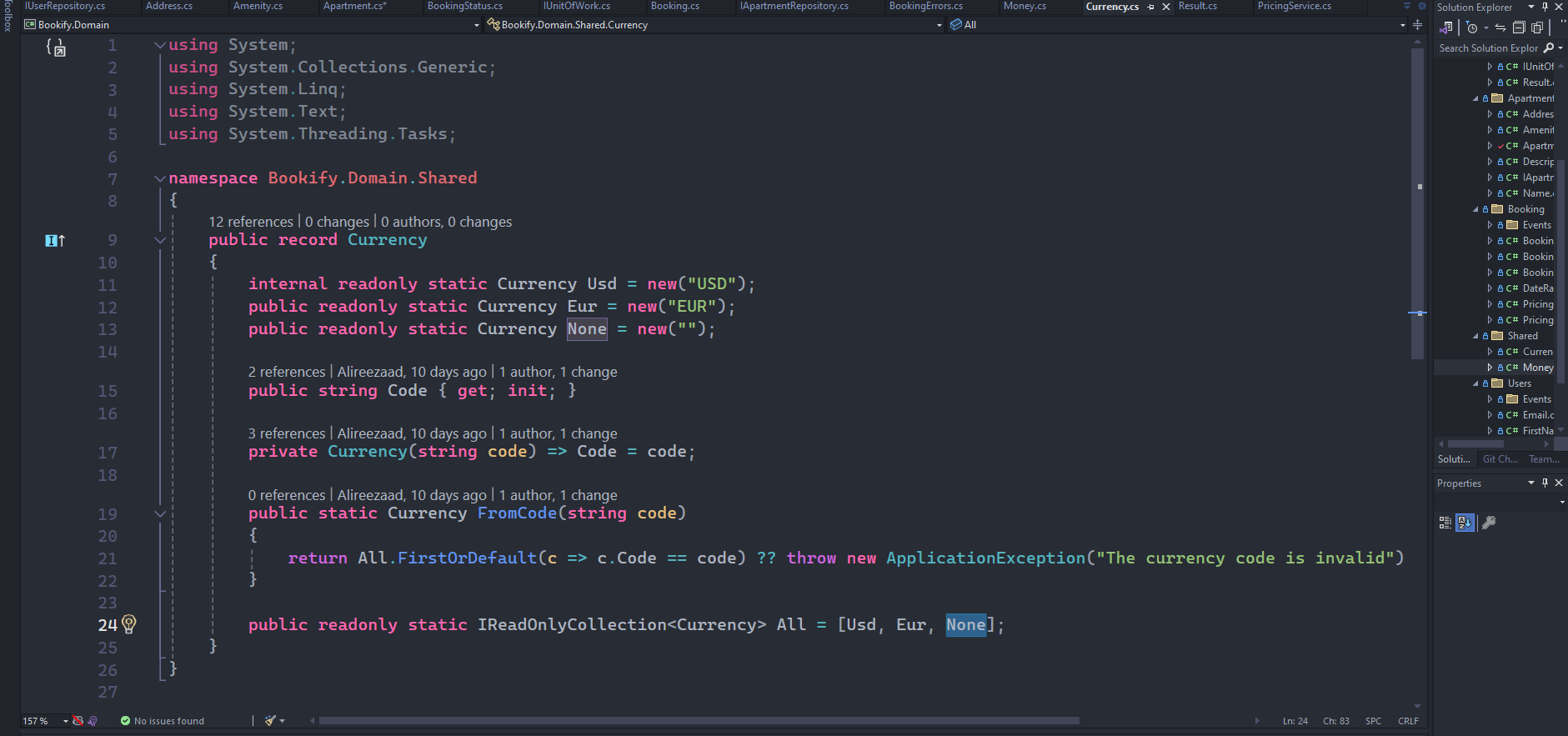This screenshot has height=736, width=1568.
Task: Click Alphabetical sort icon in Properties
Action: pyautogui.click(x=1465, y=523)
